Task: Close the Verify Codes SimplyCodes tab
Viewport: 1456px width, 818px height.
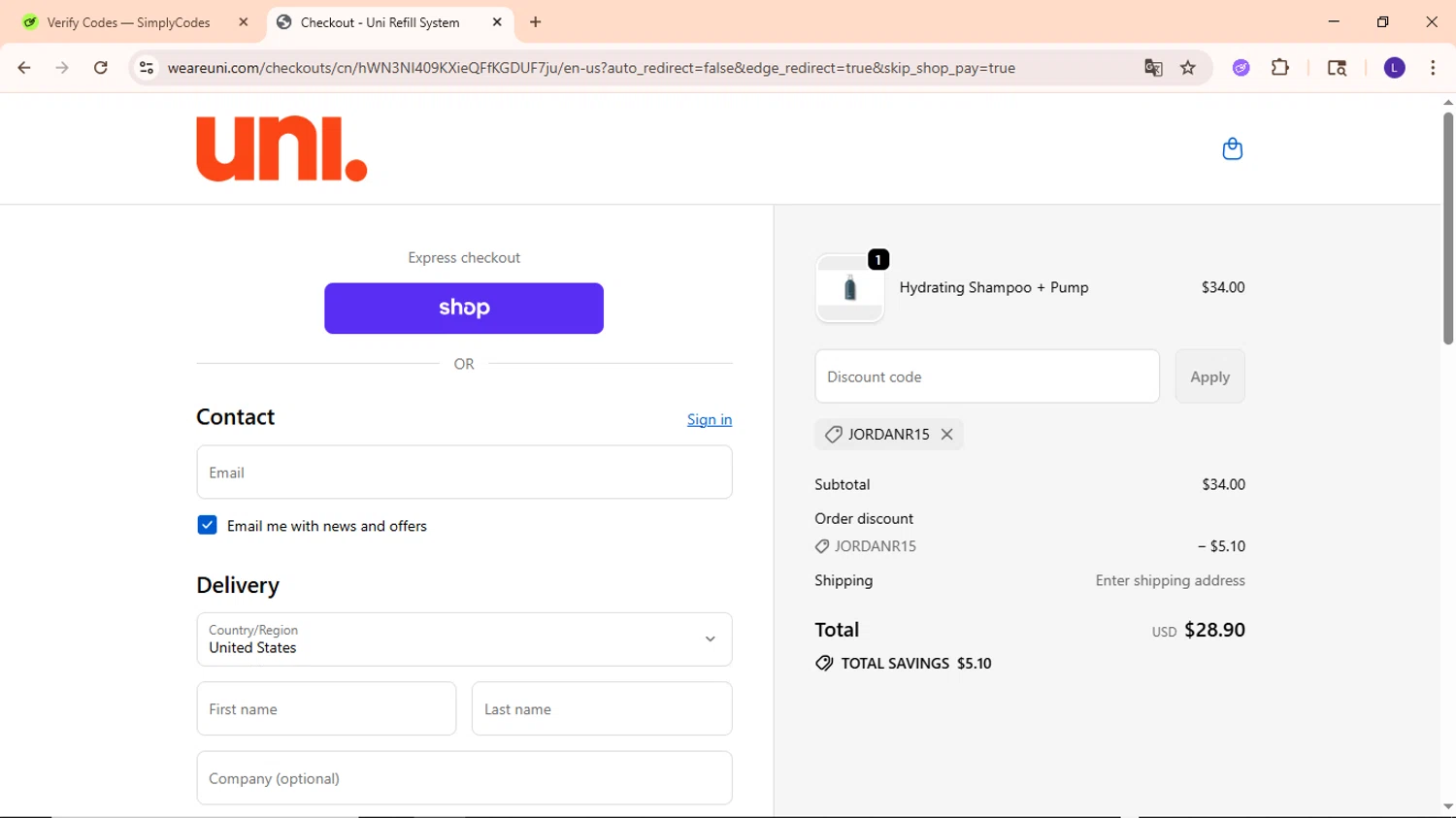Action: tap(244, 22)
